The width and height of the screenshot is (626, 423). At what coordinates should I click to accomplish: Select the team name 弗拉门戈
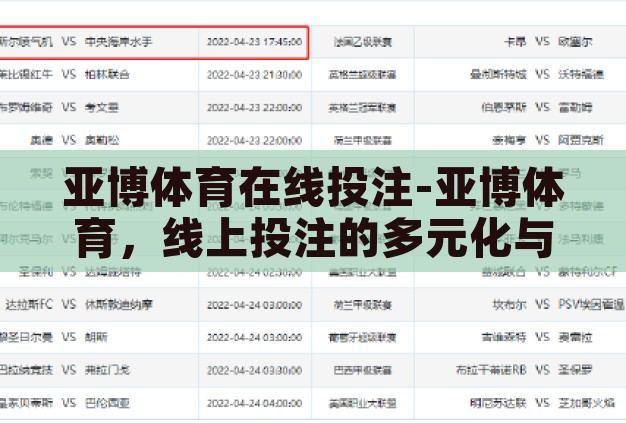coord(107,370)
